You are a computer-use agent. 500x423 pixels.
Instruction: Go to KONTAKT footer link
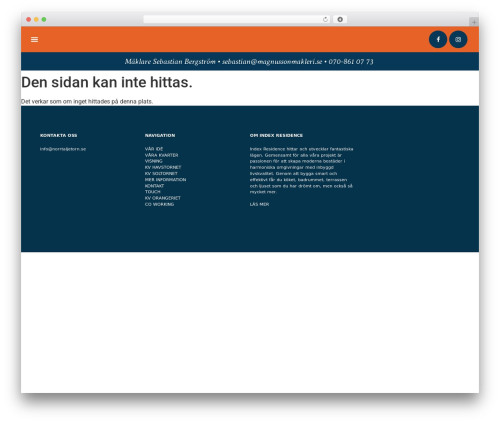pos(154,186)
